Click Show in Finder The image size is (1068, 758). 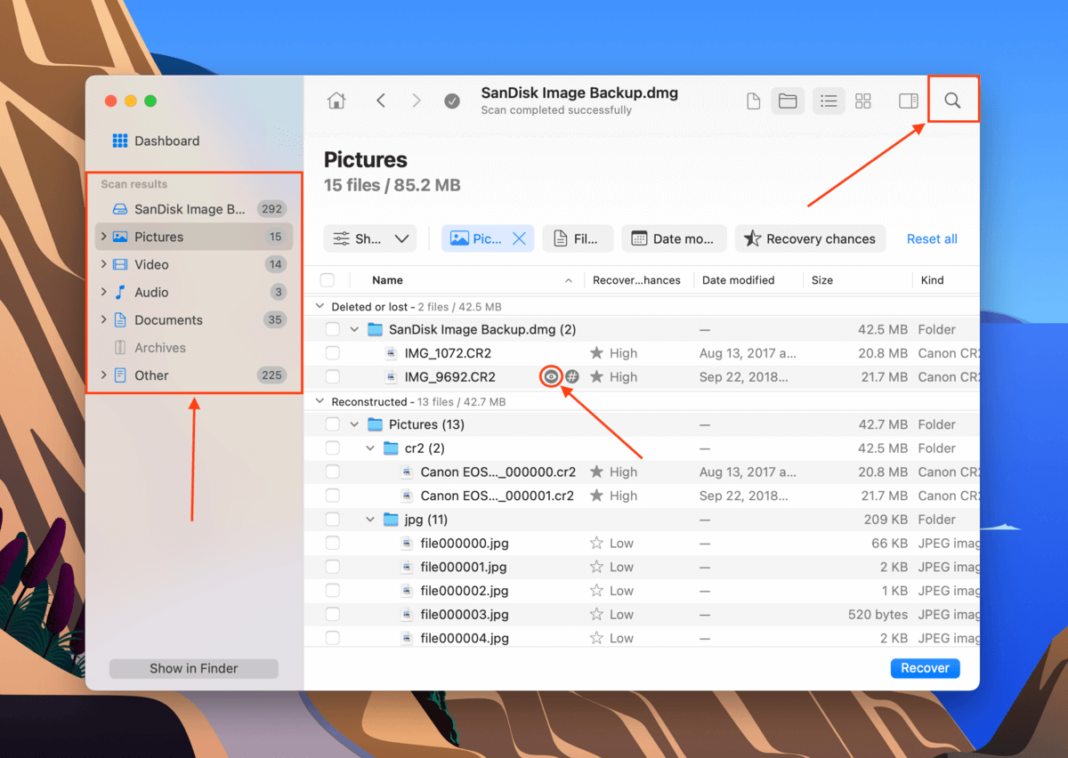point(193,668)
